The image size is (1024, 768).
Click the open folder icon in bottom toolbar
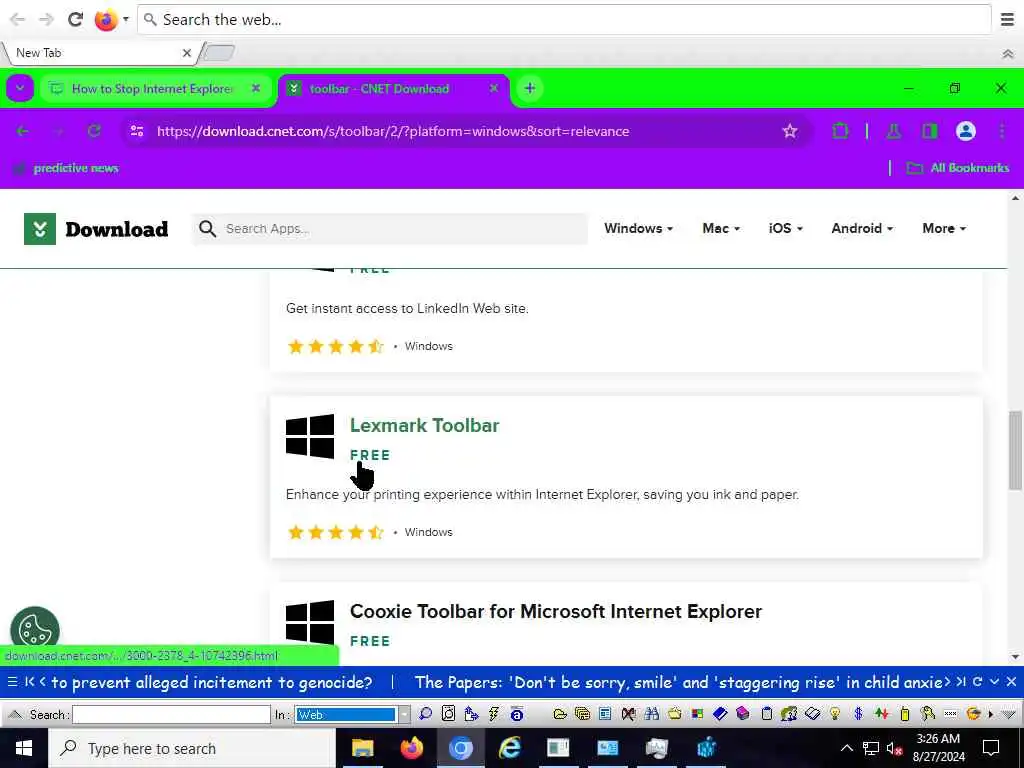560,714
